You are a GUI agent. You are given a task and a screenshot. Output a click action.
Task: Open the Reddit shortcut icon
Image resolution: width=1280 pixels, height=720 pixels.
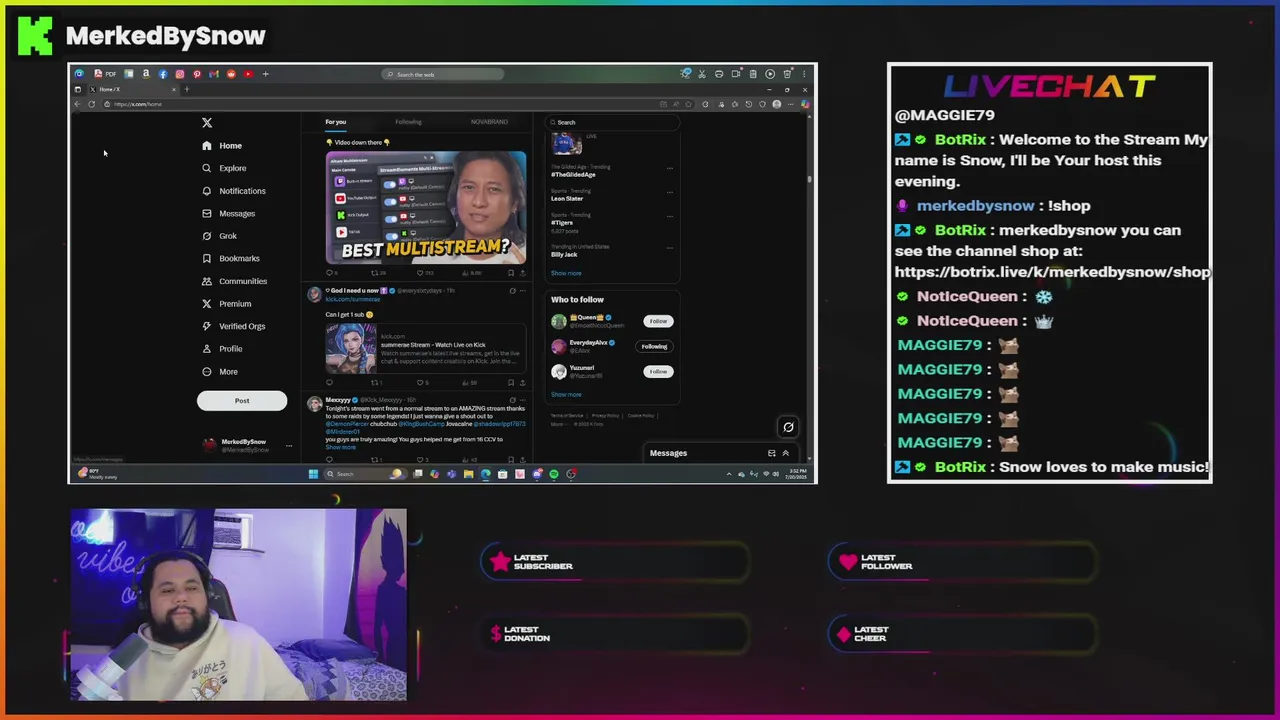231,74
